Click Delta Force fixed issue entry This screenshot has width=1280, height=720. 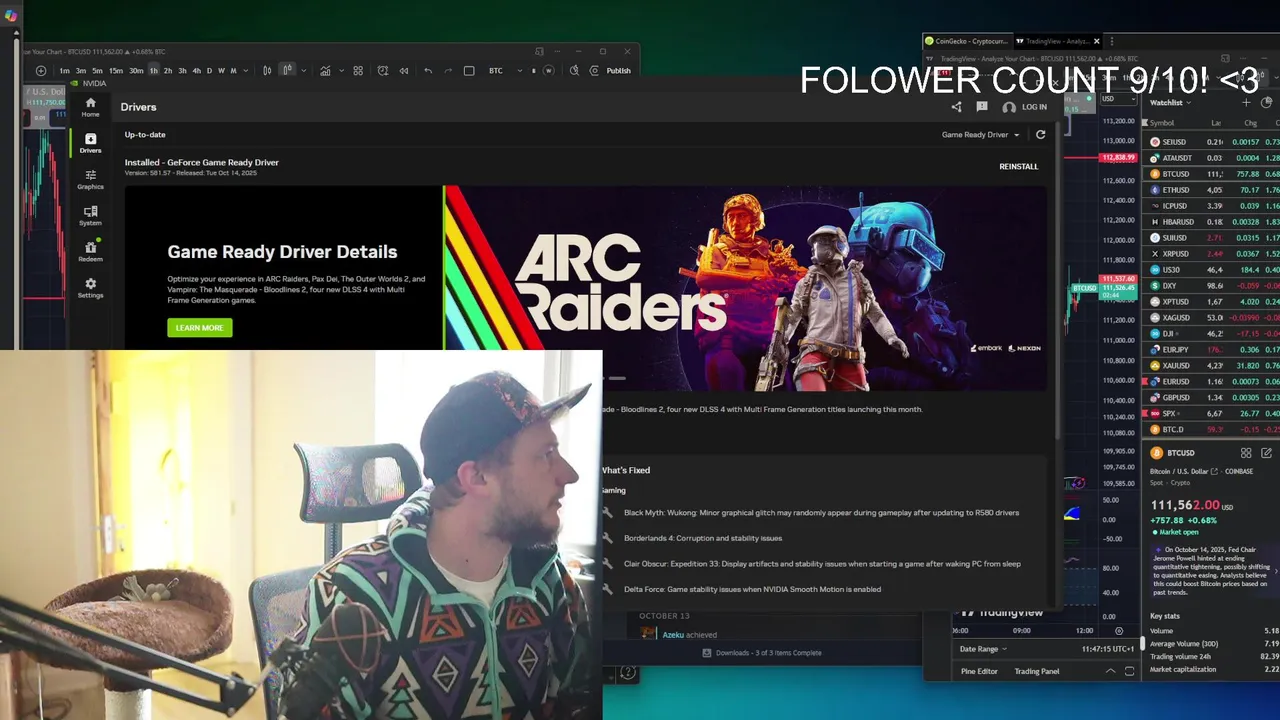tap(752, 589)
